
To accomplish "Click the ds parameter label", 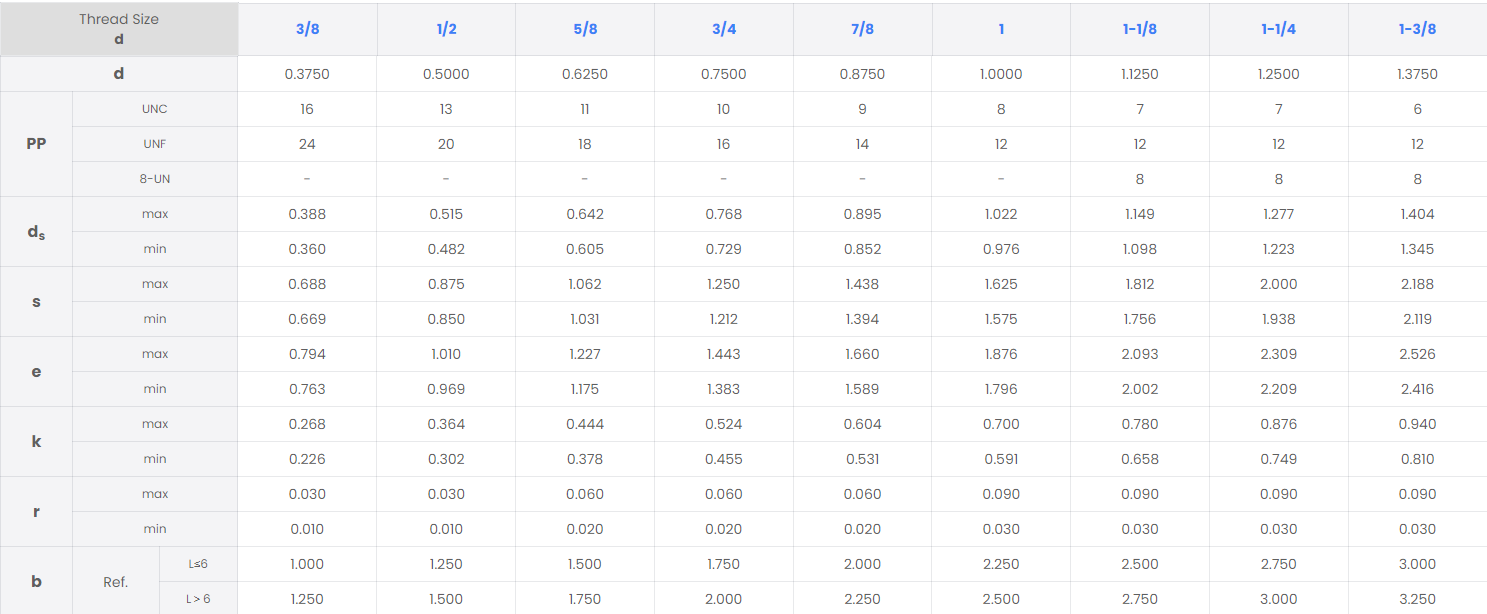I will (x=37, y=232).
